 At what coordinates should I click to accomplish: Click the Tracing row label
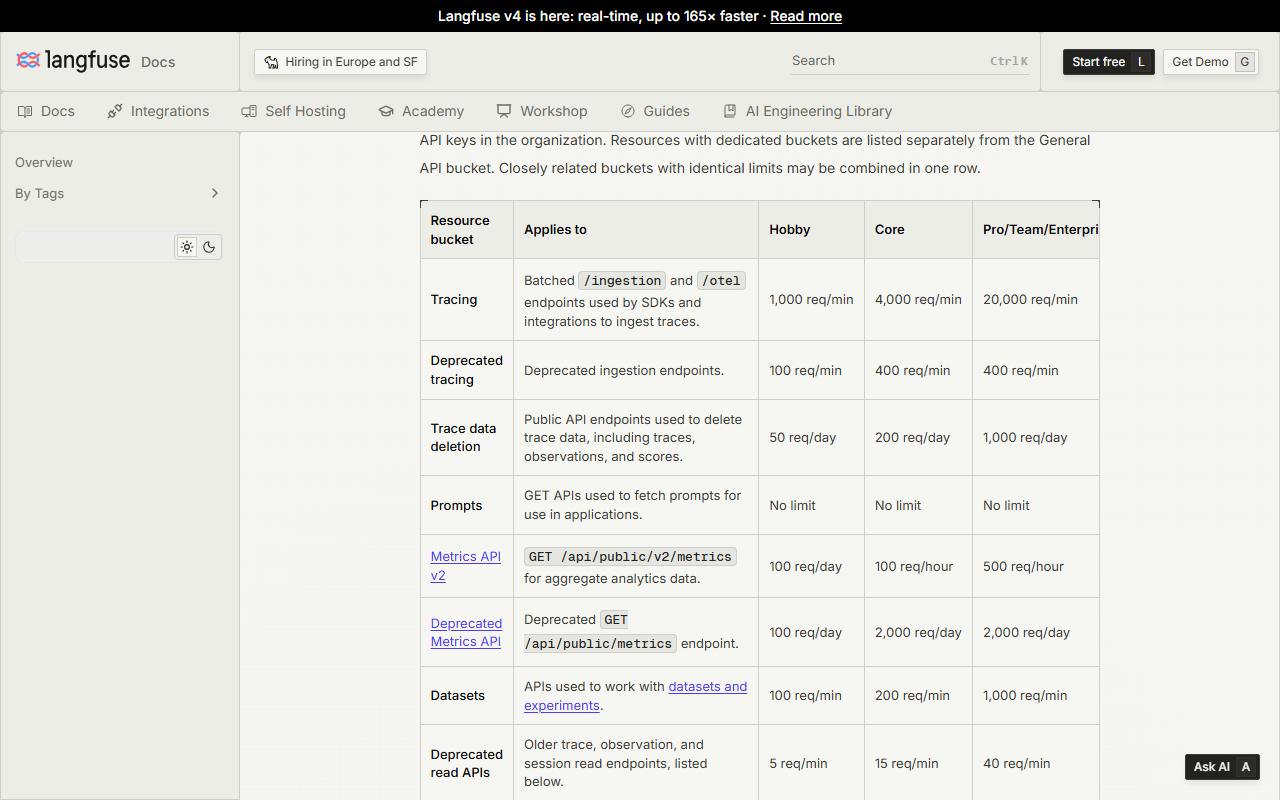[x=454, y=299]
